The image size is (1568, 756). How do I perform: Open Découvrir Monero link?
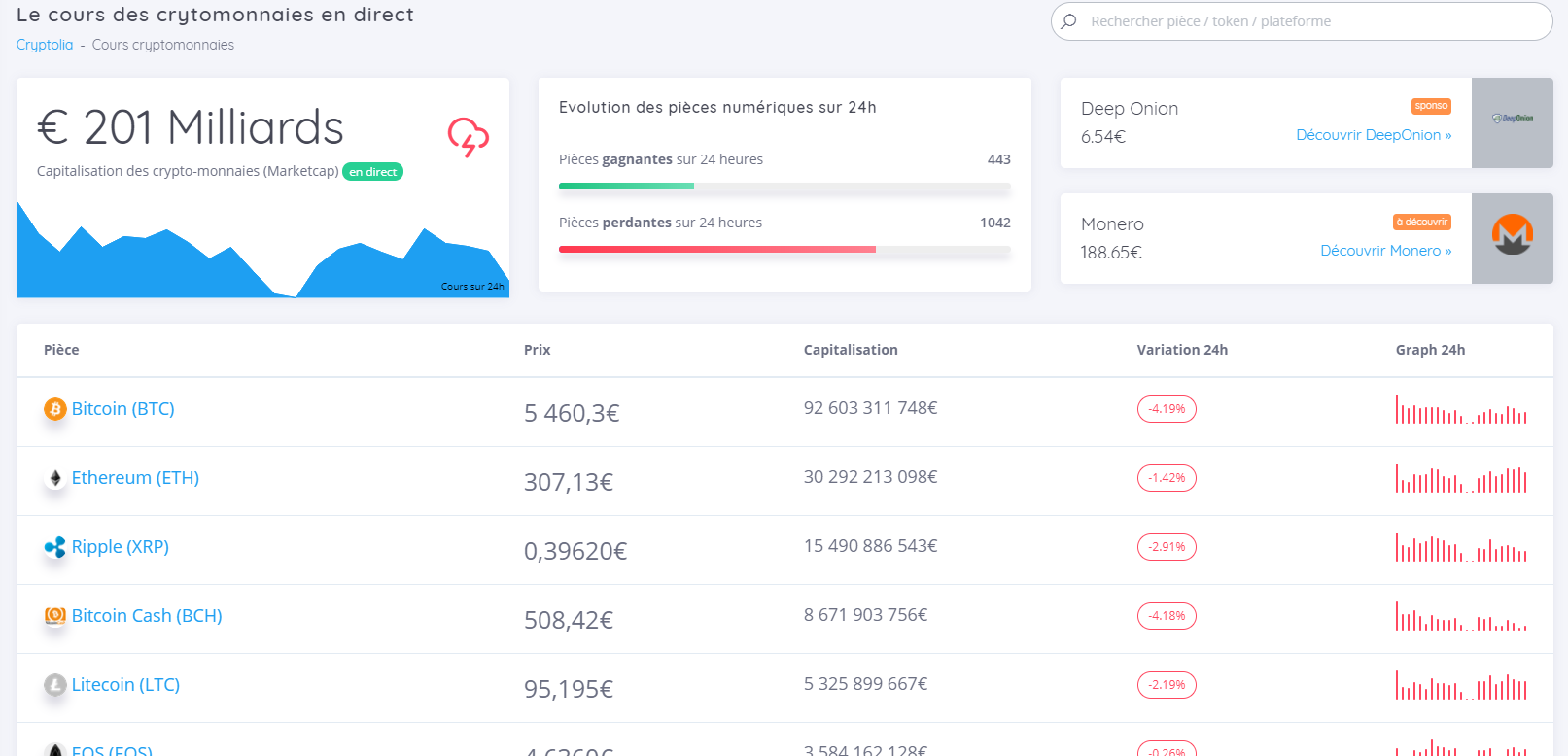[1385, 251]
